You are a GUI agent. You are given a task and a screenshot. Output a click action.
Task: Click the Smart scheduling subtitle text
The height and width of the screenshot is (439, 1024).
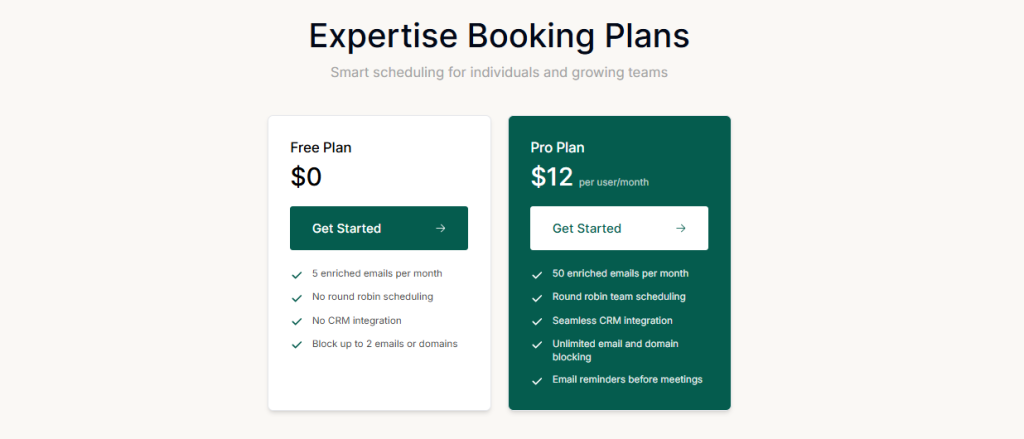(499, 73)
